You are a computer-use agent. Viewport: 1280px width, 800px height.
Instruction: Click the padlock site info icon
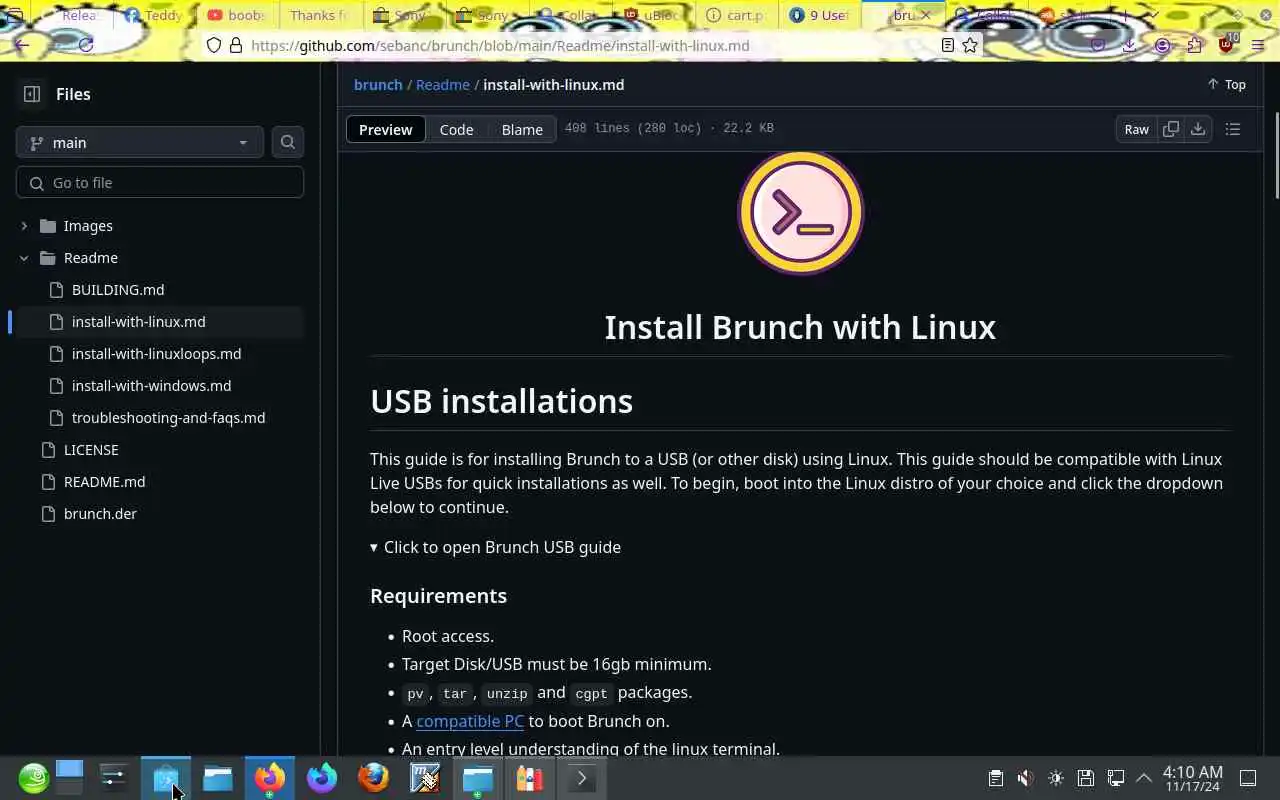[236, 45]
